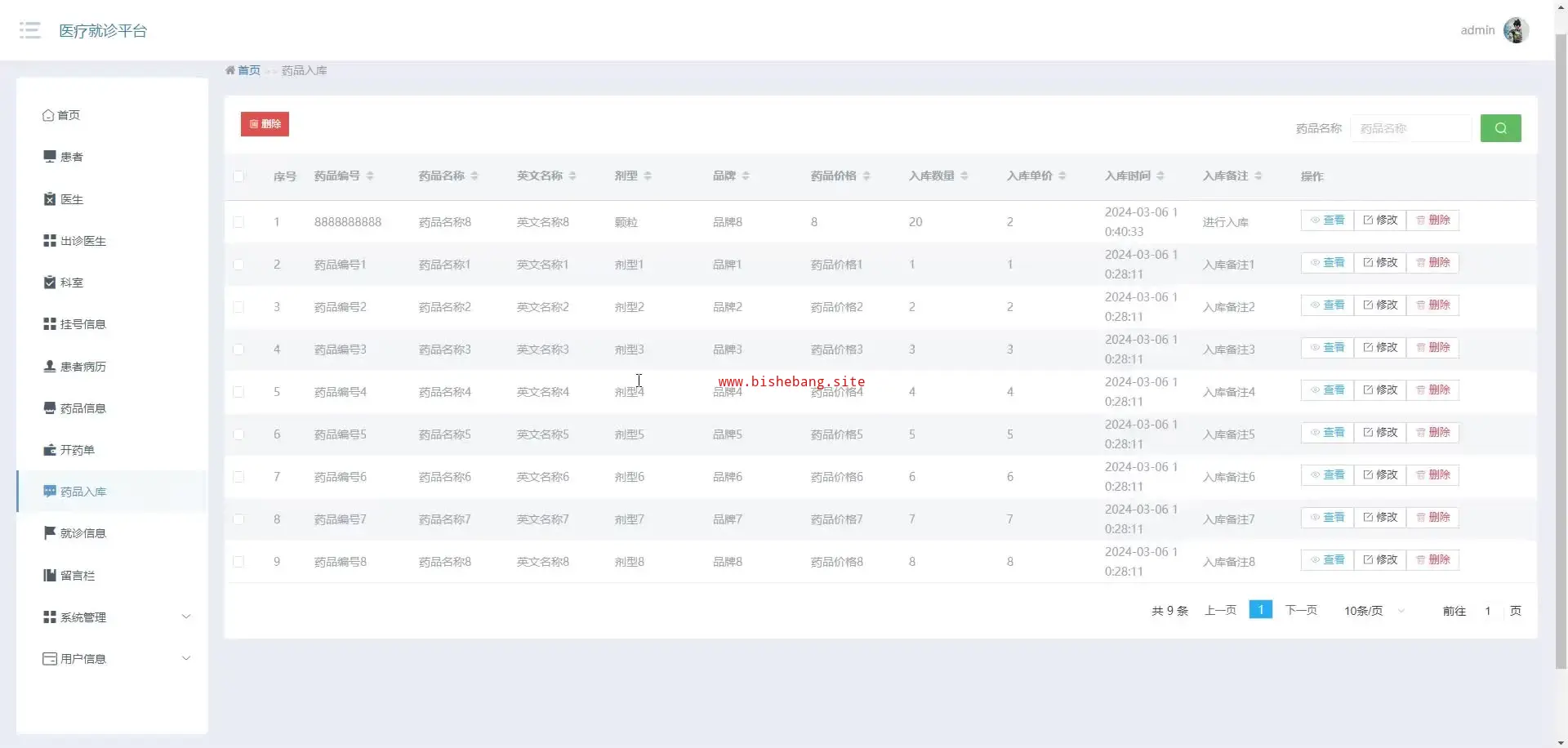Screen dimensions: 1568x748
Task: Click the admin avatar picture
Action: pyautogui.click(x=1516, y=30)
